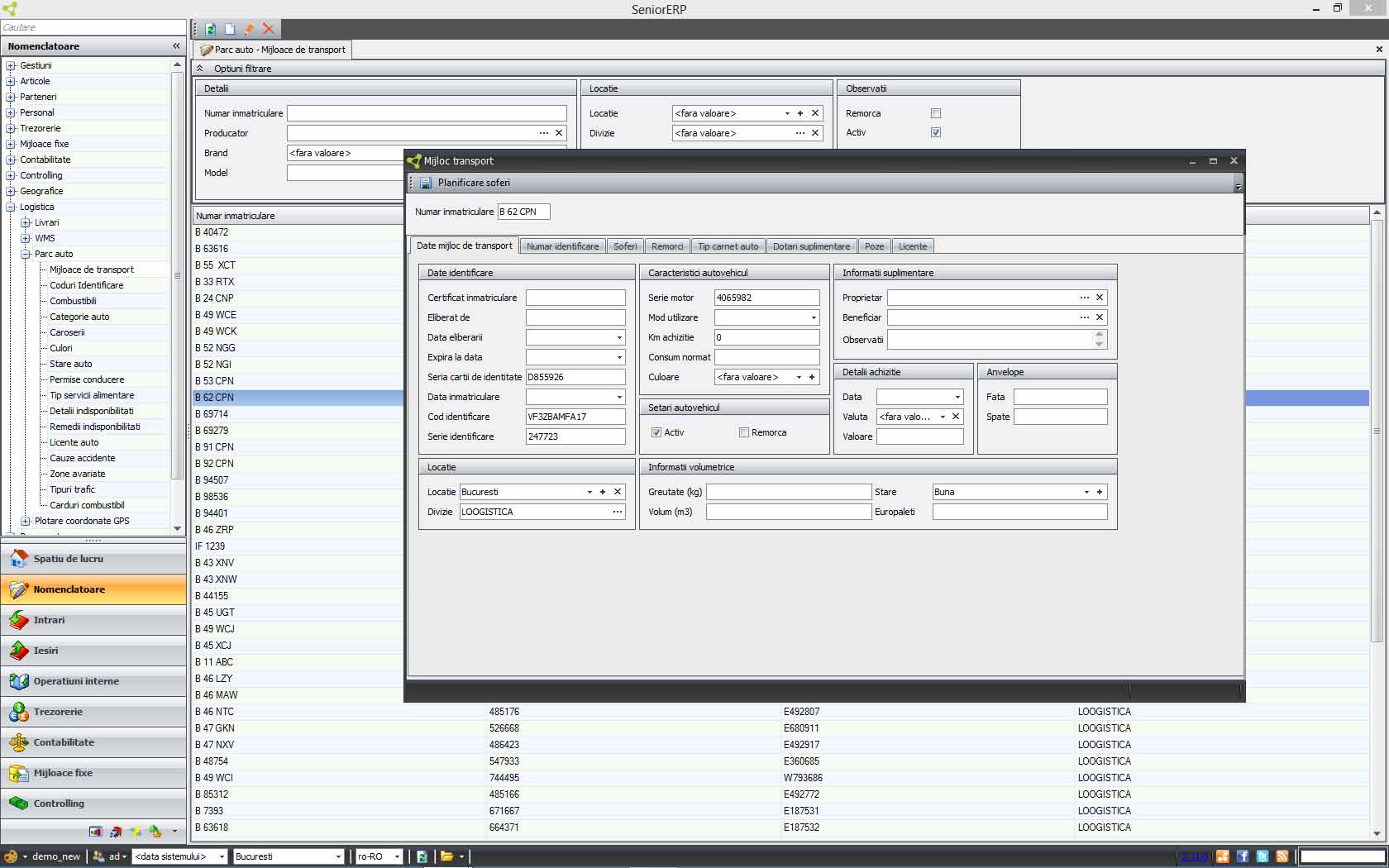Click the Serie motor input field
Viewport: 1389px width, 868px height.
pyautogui.click(x=766, y=298)
